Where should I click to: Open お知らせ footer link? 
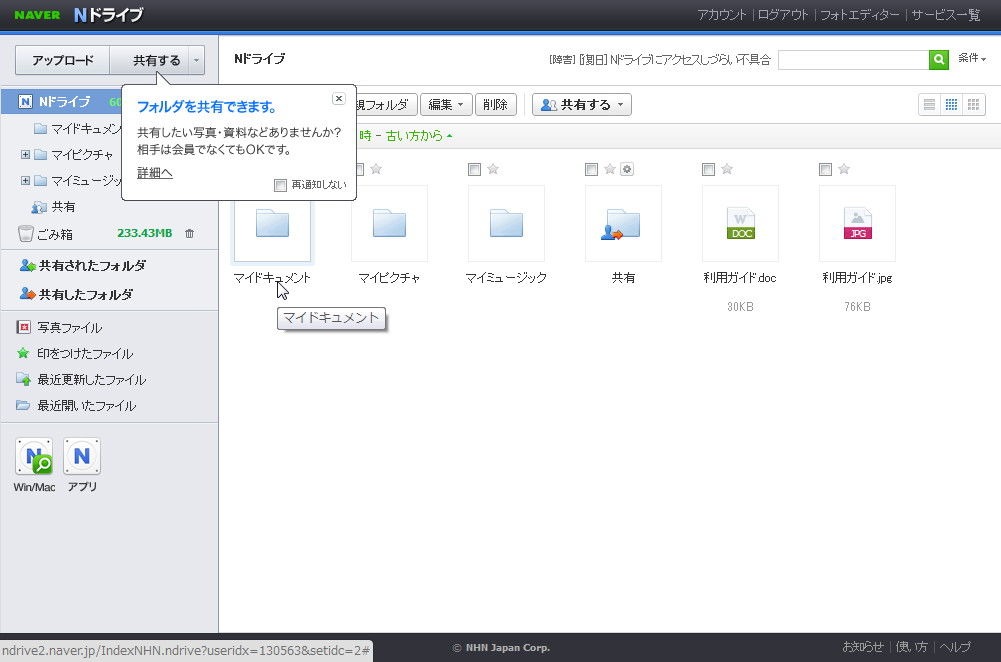click(x=862, y=647)
